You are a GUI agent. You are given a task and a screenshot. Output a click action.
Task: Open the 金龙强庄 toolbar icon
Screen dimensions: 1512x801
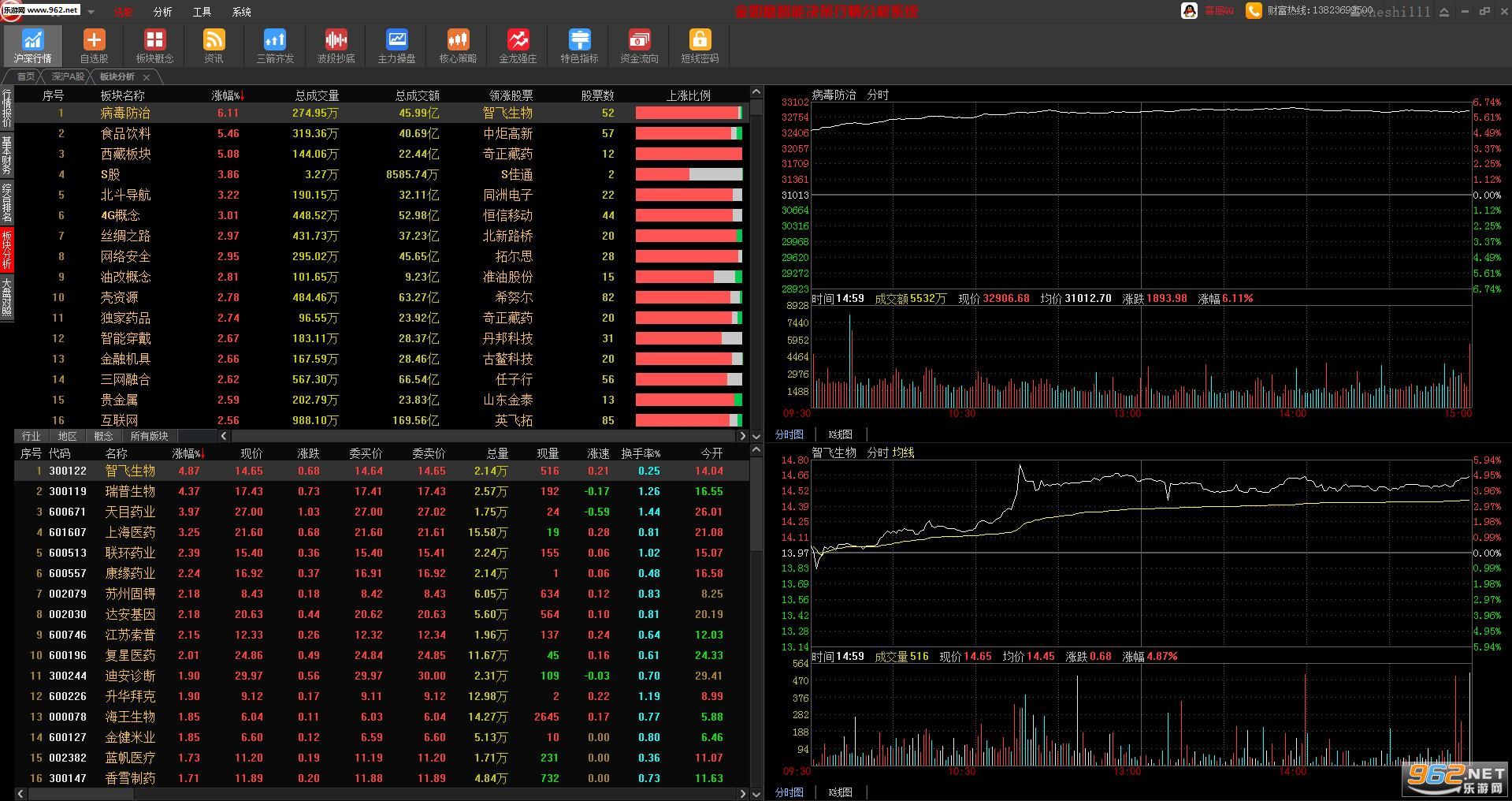[518, 45]
